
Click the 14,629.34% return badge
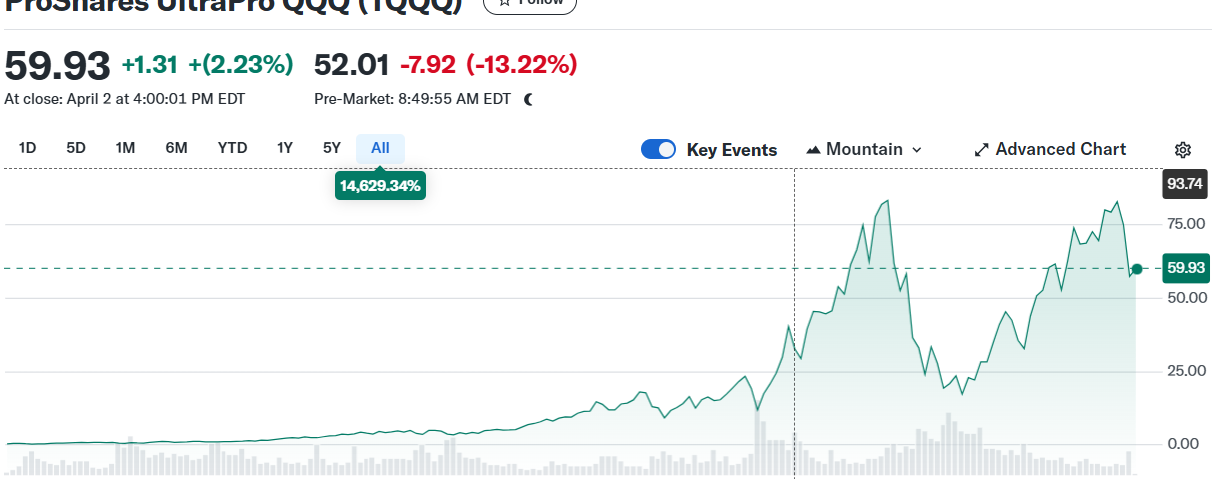pyautogui.click(x=380, y=186)
